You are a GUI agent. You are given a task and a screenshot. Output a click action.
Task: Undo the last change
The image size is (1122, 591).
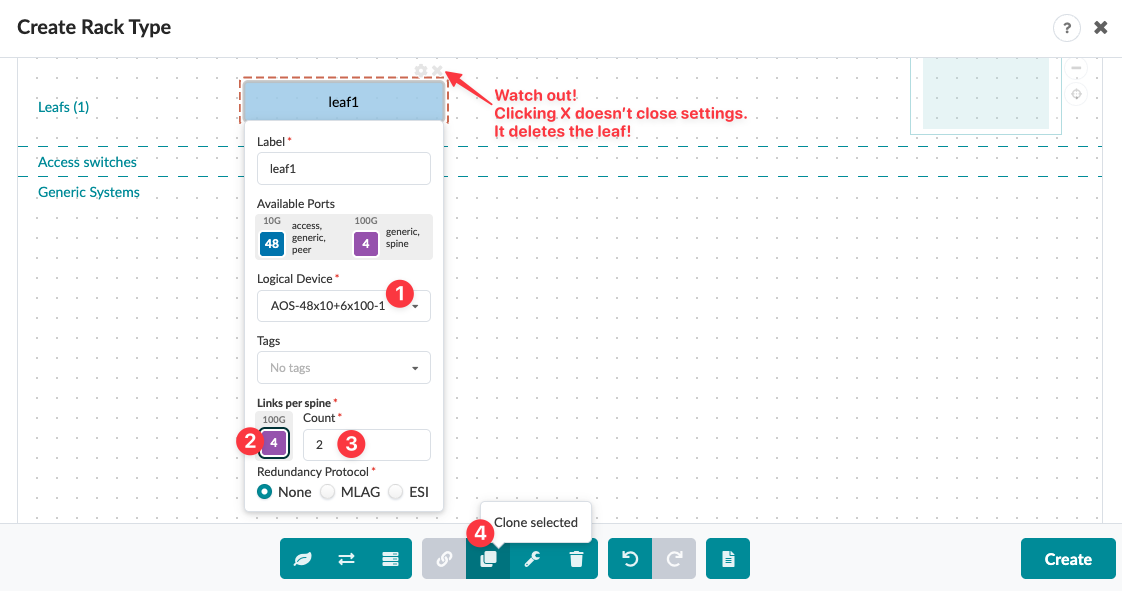point(629,559)
